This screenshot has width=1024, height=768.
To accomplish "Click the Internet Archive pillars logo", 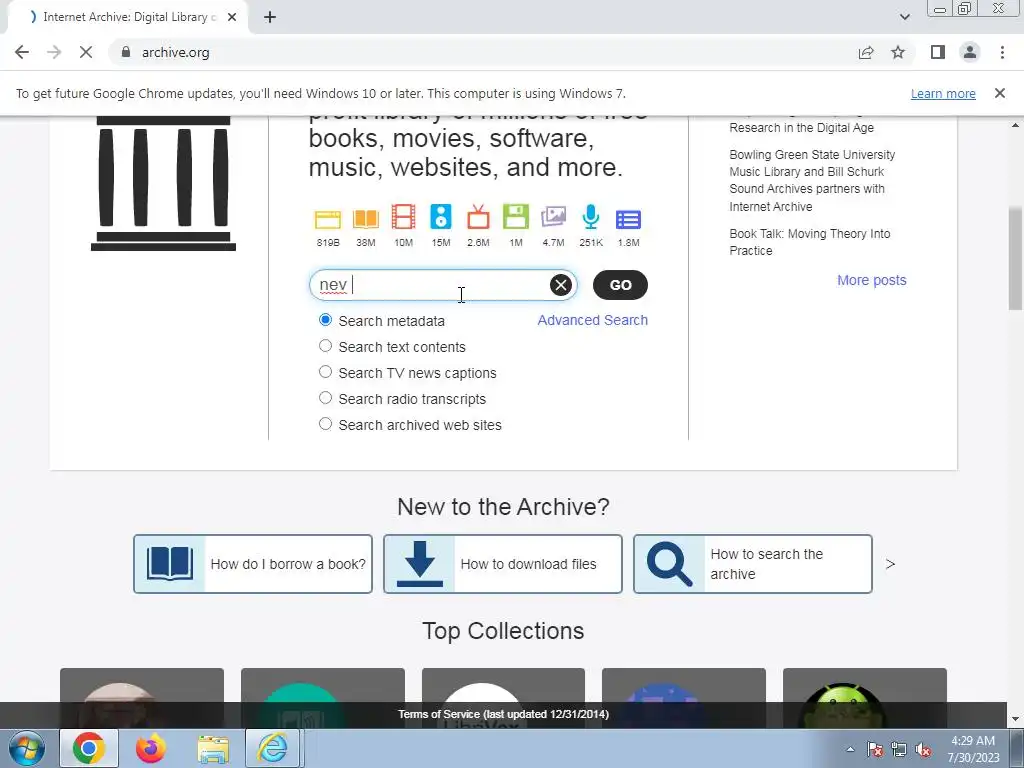I will (163, 184).
